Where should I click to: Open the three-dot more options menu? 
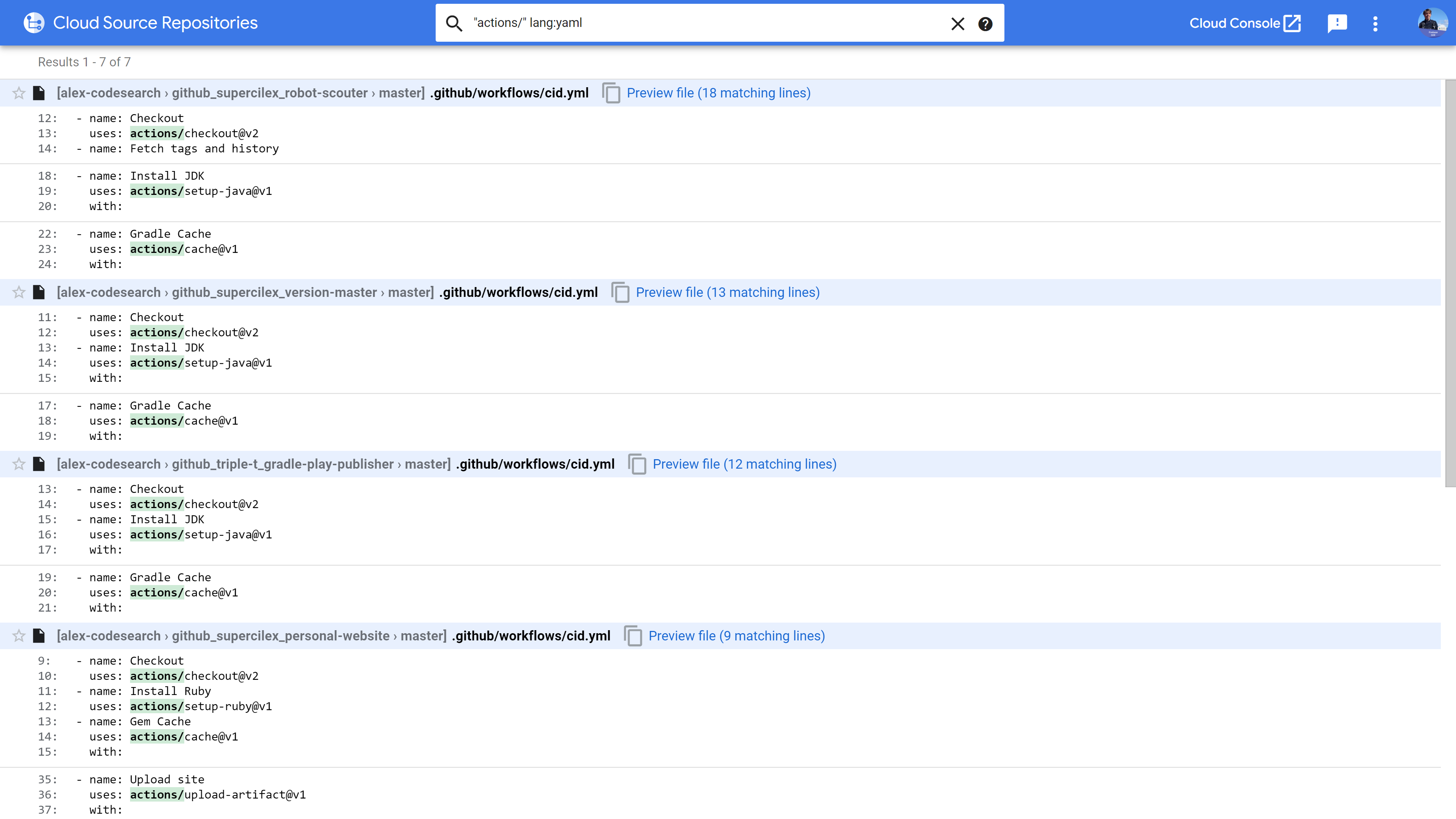point(1375,23)
